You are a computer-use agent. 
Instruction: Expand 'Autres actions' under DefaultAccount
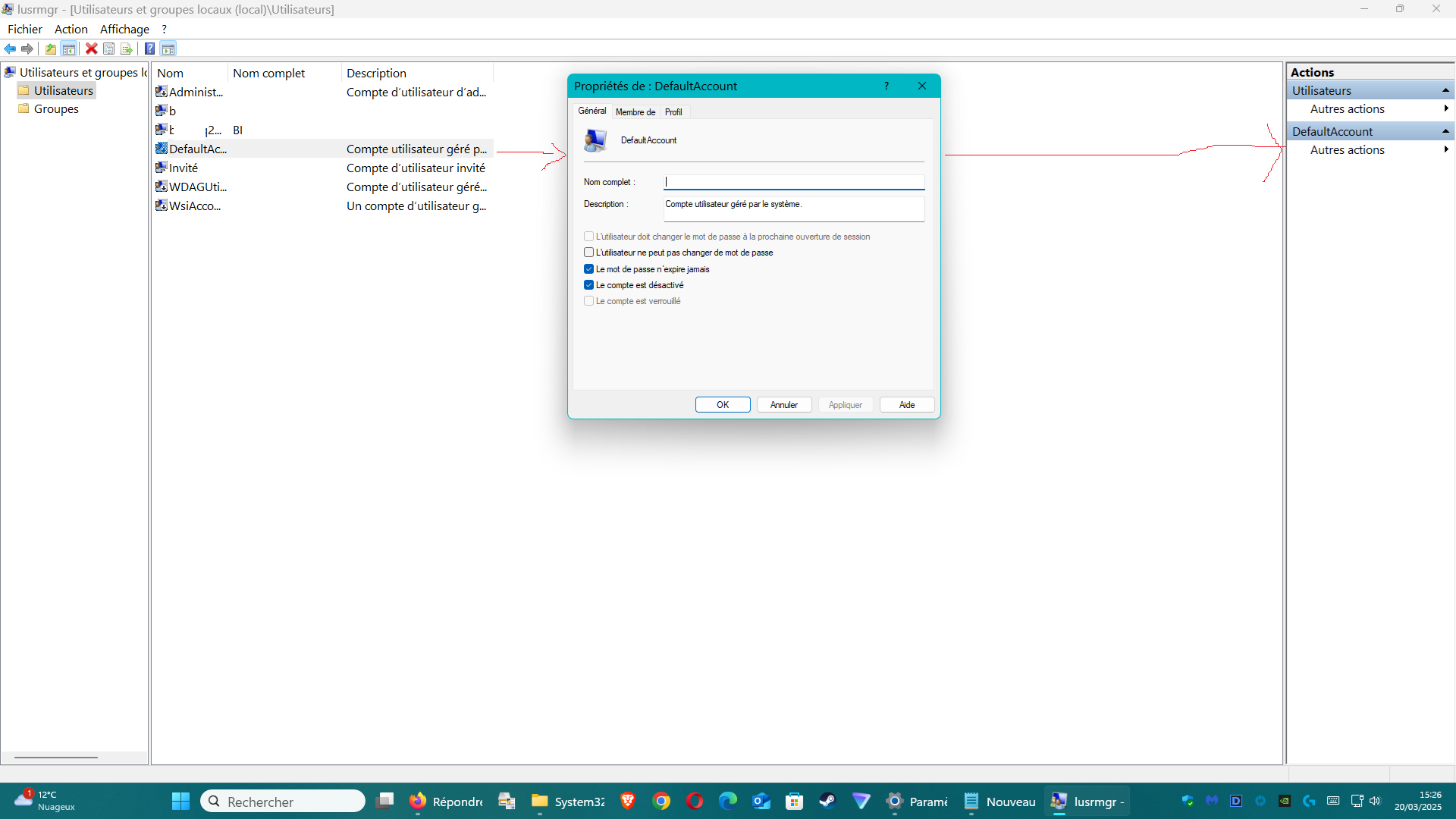(1348, 150)
